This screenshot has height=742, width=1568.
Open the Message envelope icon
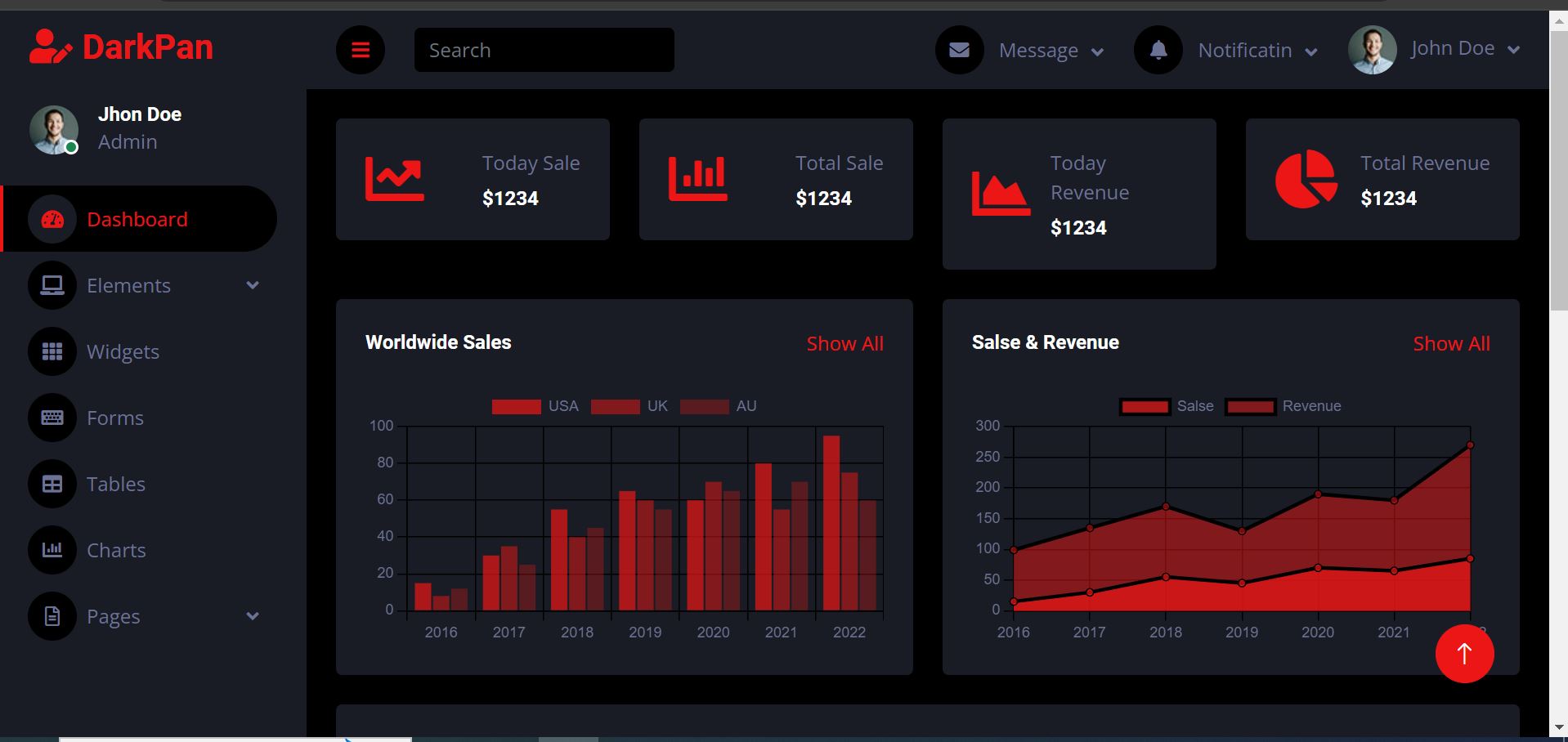[958, 49]
